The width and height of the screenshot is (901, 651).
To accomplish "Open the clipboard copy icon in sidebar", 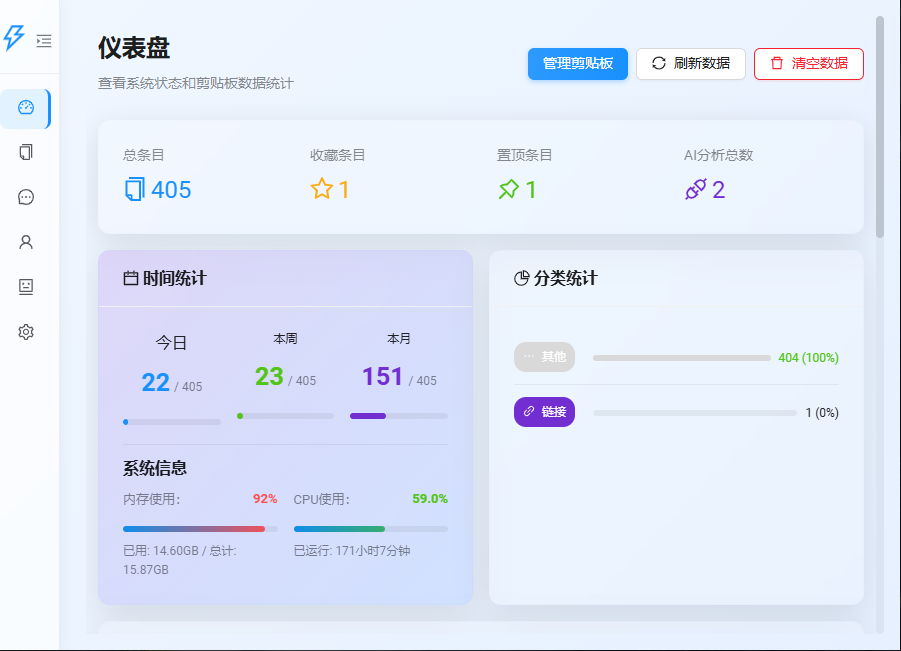I will click(26, 153).
